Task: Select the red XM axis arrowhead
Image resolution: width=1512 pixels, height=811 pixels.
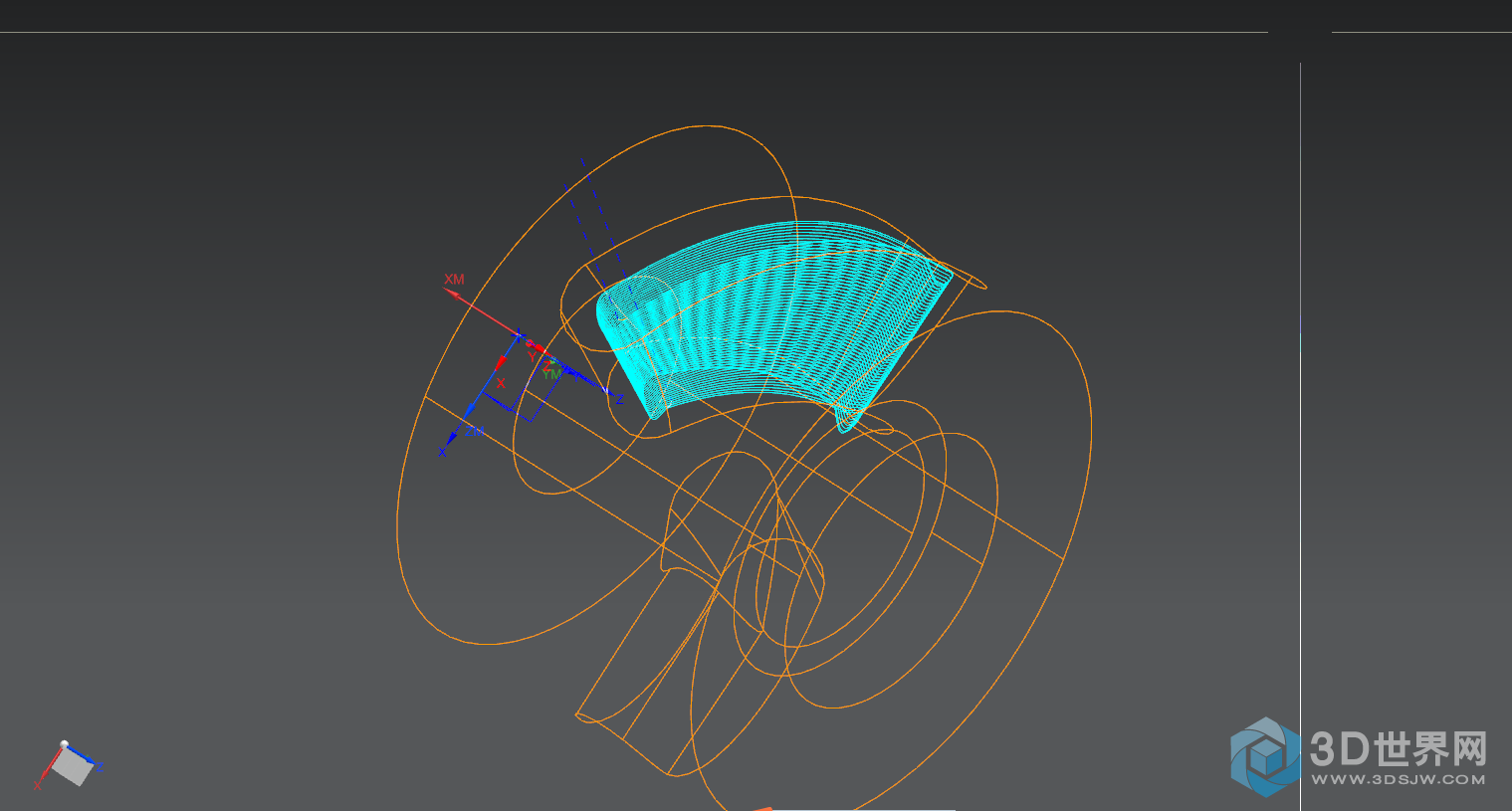Action: pyautogui.click(x=452, y=294)
